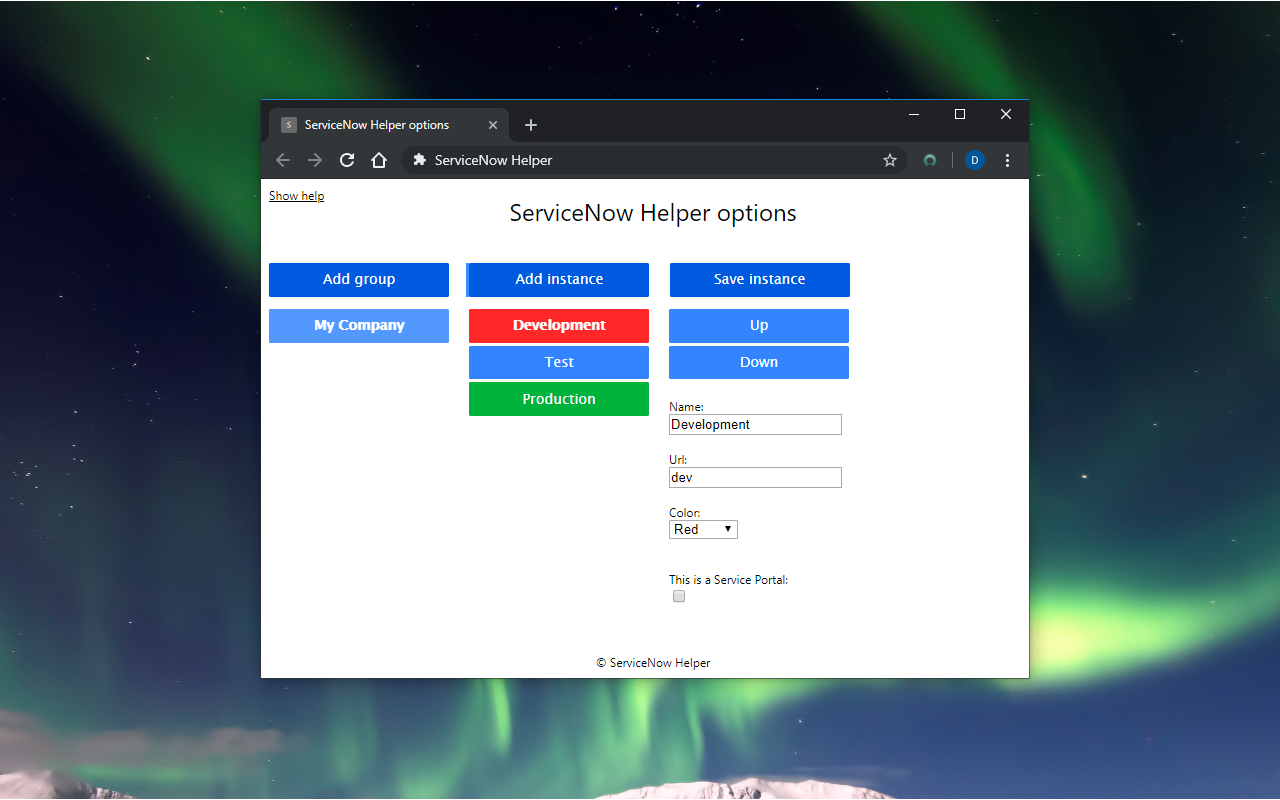This screenshot has height=800, width=1280.
Task: Focus the Name input field
Action: (x=755, y=425)
